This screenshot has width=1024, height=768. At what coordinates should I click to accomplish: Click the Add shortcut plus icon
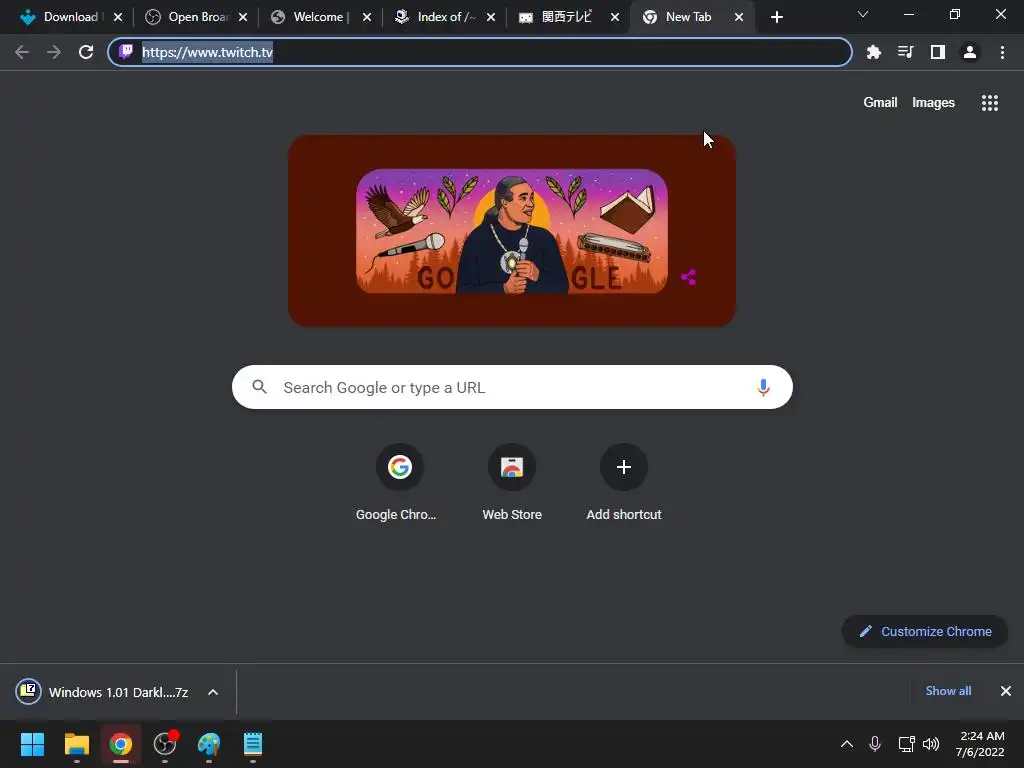point(624,467)
